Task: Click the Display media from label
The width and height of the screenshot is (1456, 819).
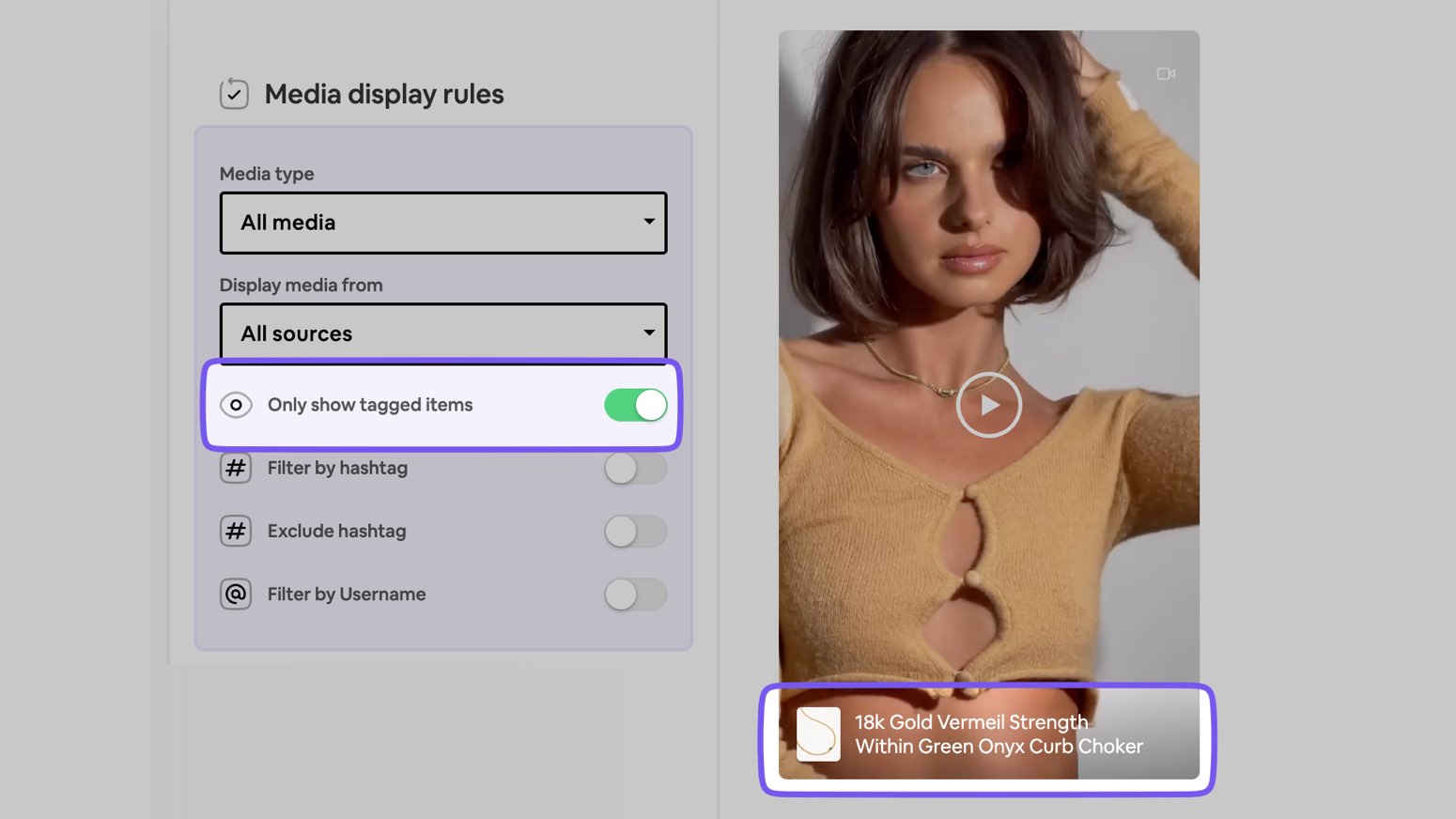Action: (302, 285)
